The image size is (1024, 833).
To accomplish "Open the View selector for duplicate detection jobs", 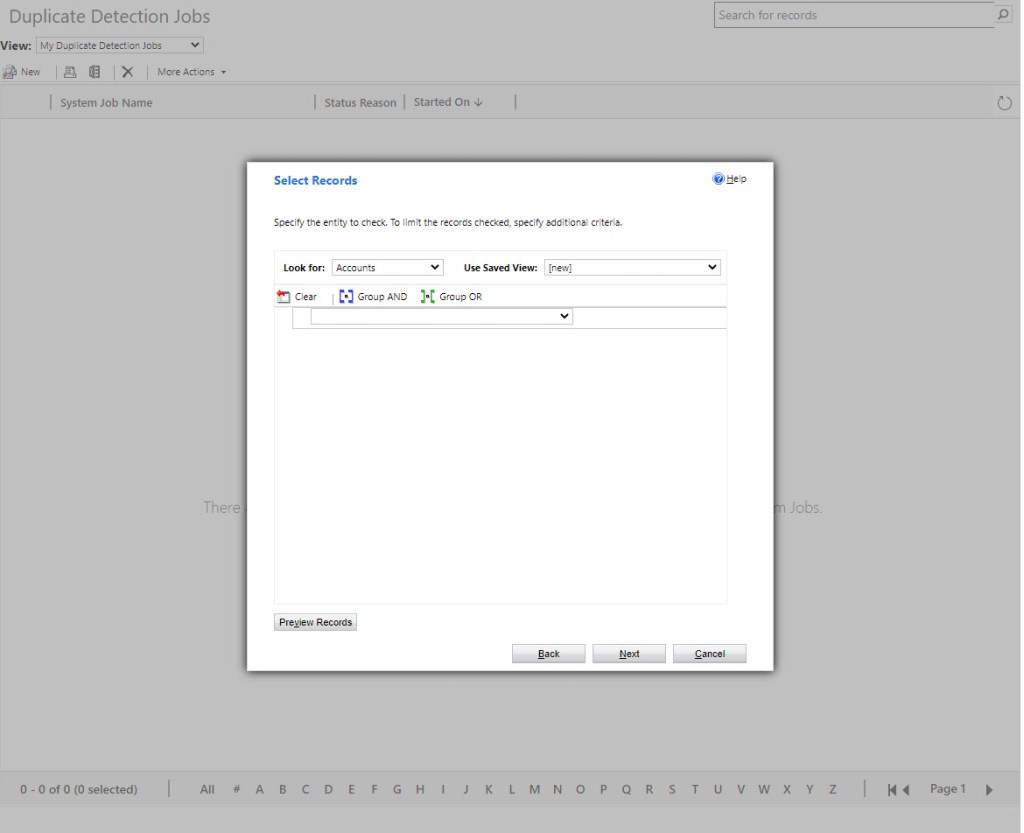I will [120, 45].
